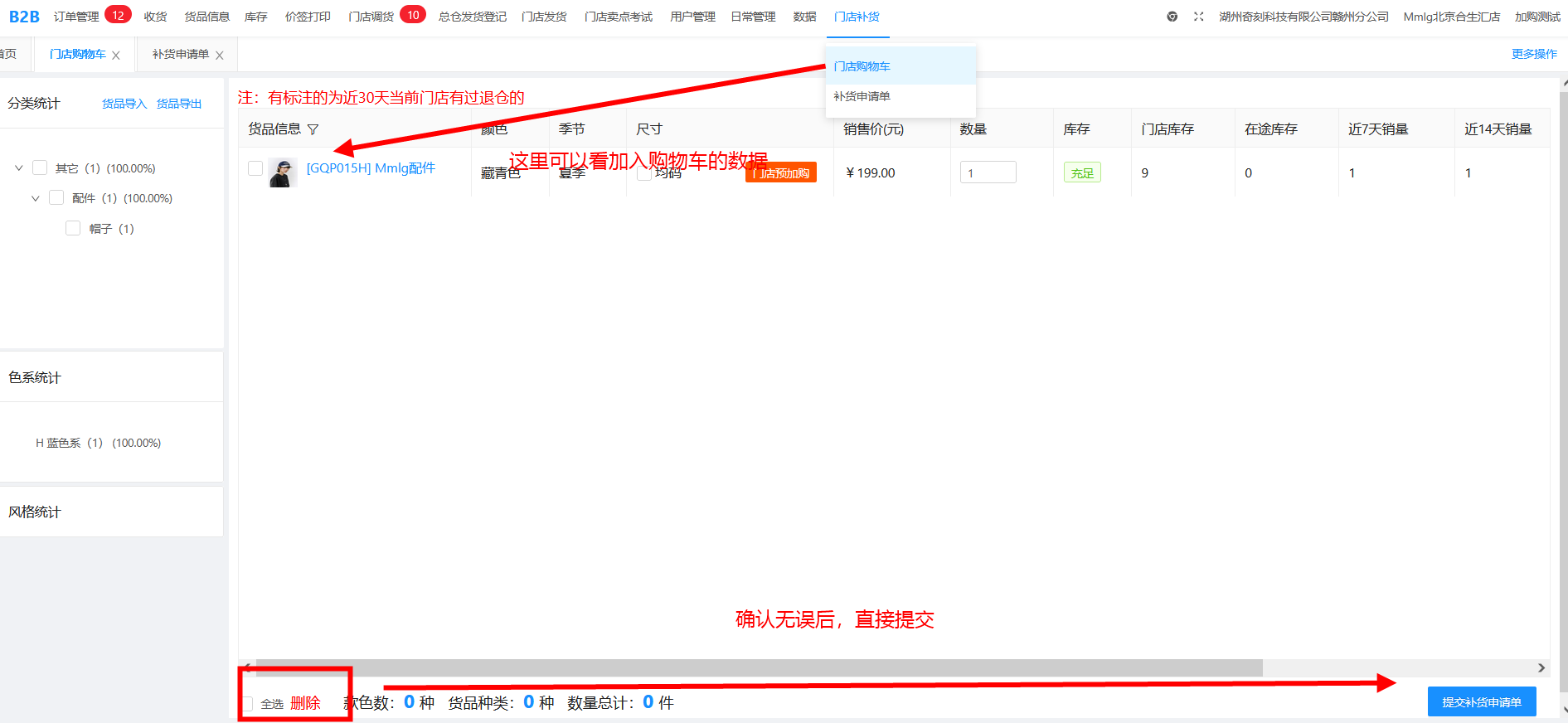Click the 货品导入 link
1568x723 pixels.
(x=124, y=104)
